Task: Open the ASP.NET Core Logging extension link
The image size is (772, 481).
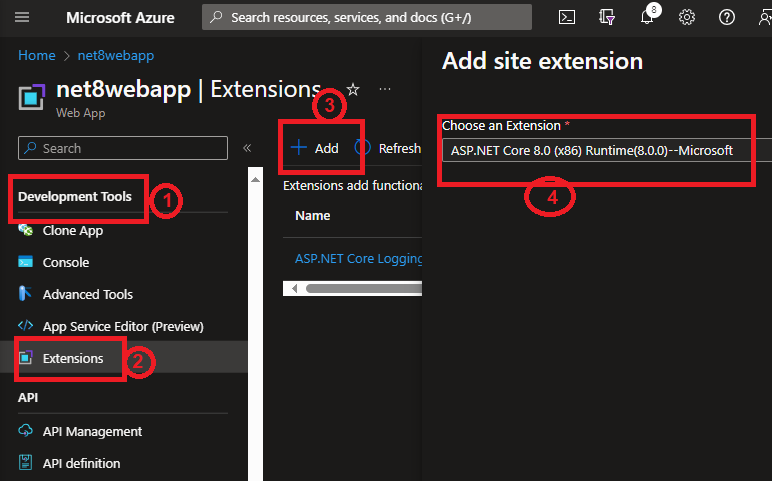Action: point(358,258)
